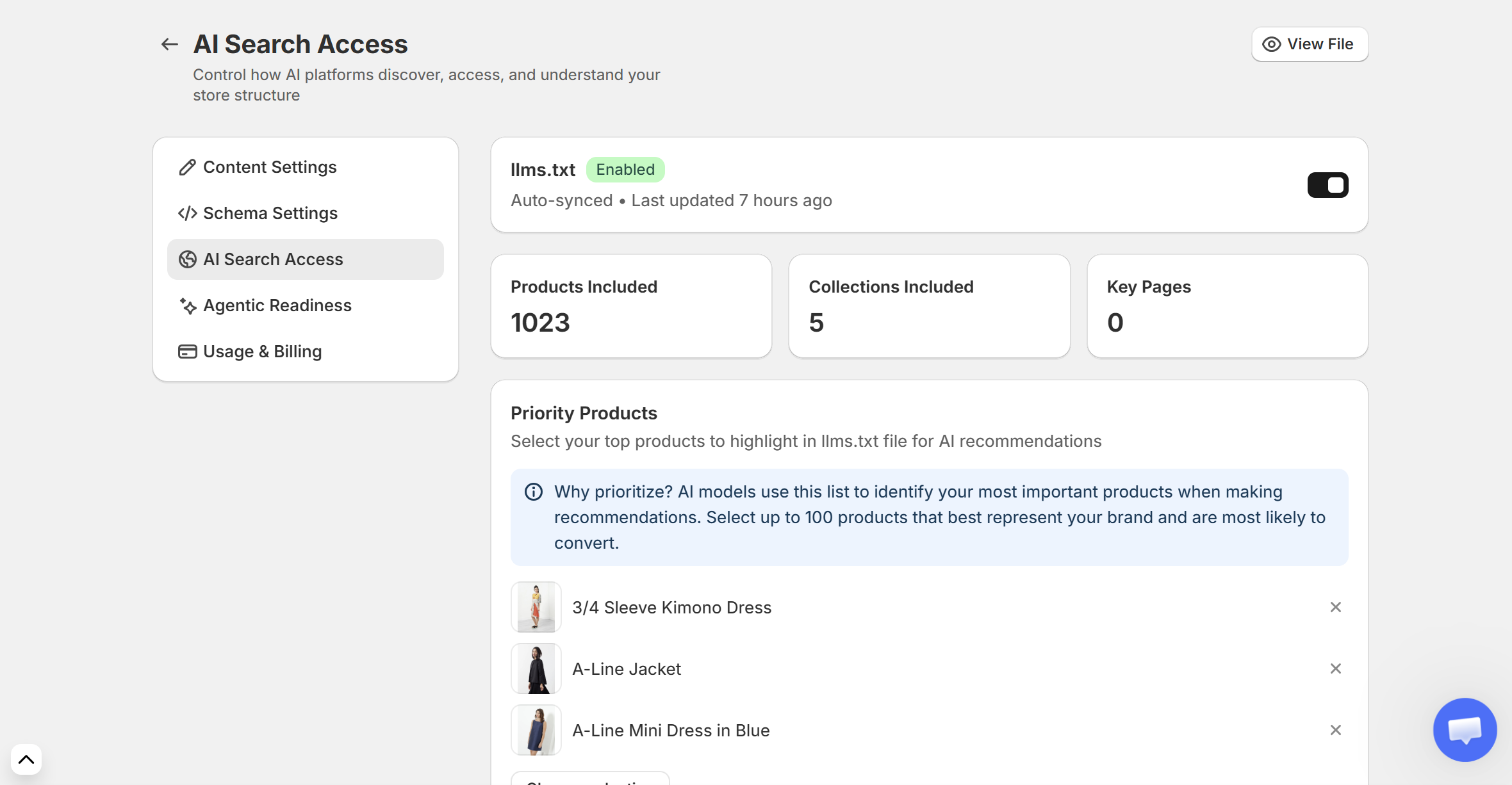
Task: Click the info icon in the Why prioritize banner
Action: tap(534, 492)
